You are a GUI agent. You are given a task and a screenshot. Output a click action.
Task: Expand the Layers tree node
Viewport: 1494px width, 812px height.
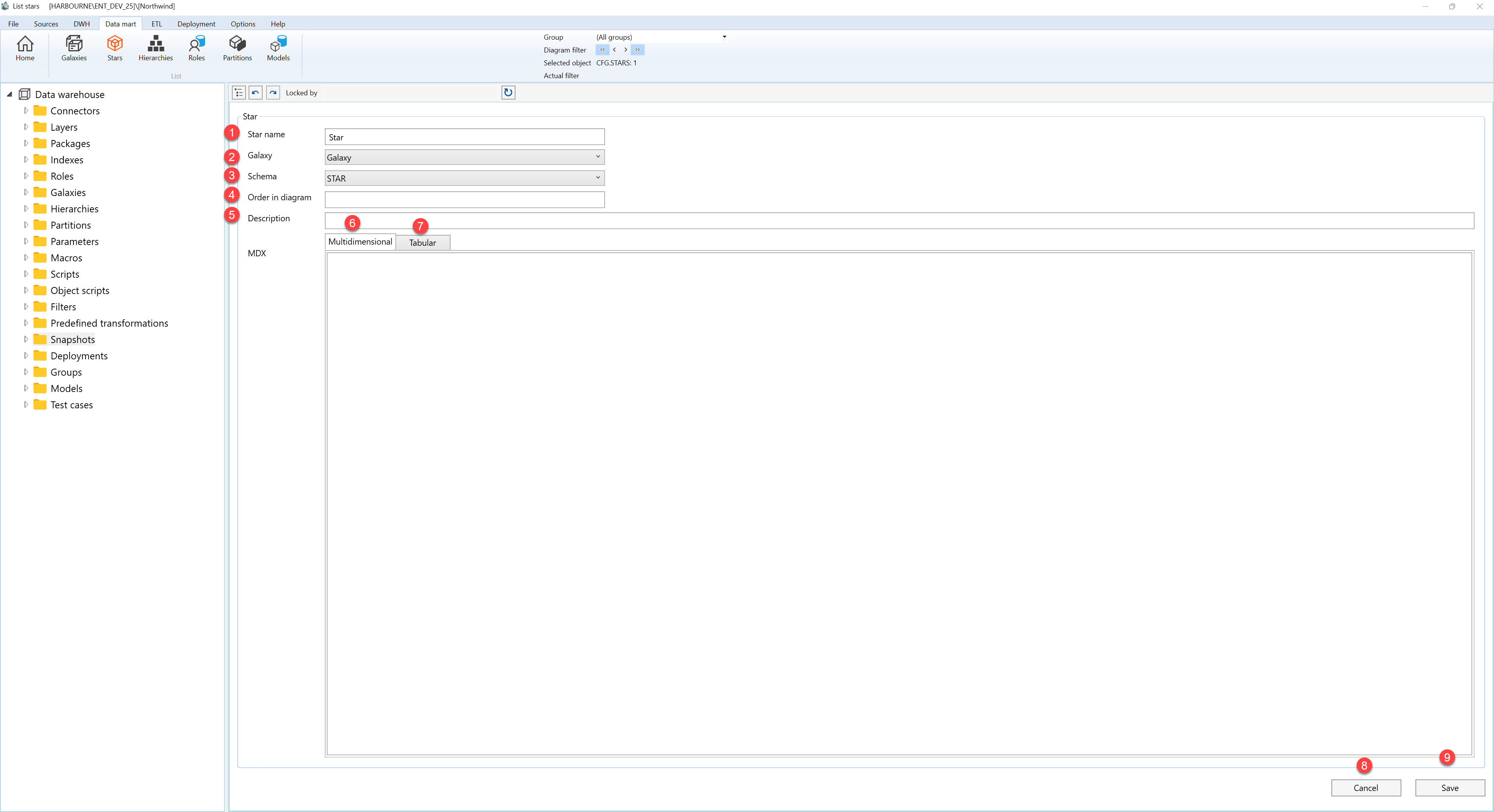(26, 127)
